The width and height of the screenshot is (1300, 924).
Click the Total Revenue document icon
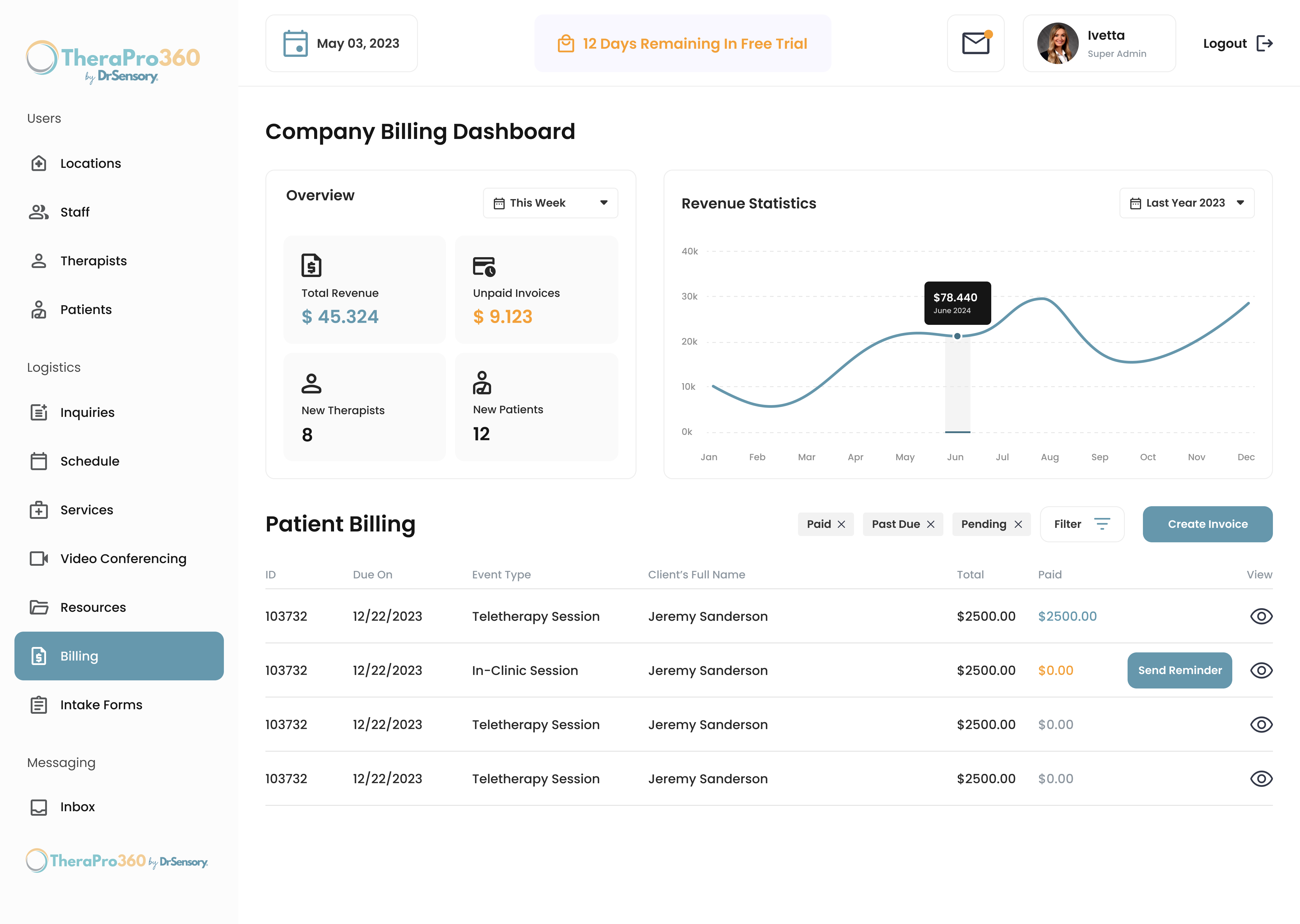tap(311, 265)
